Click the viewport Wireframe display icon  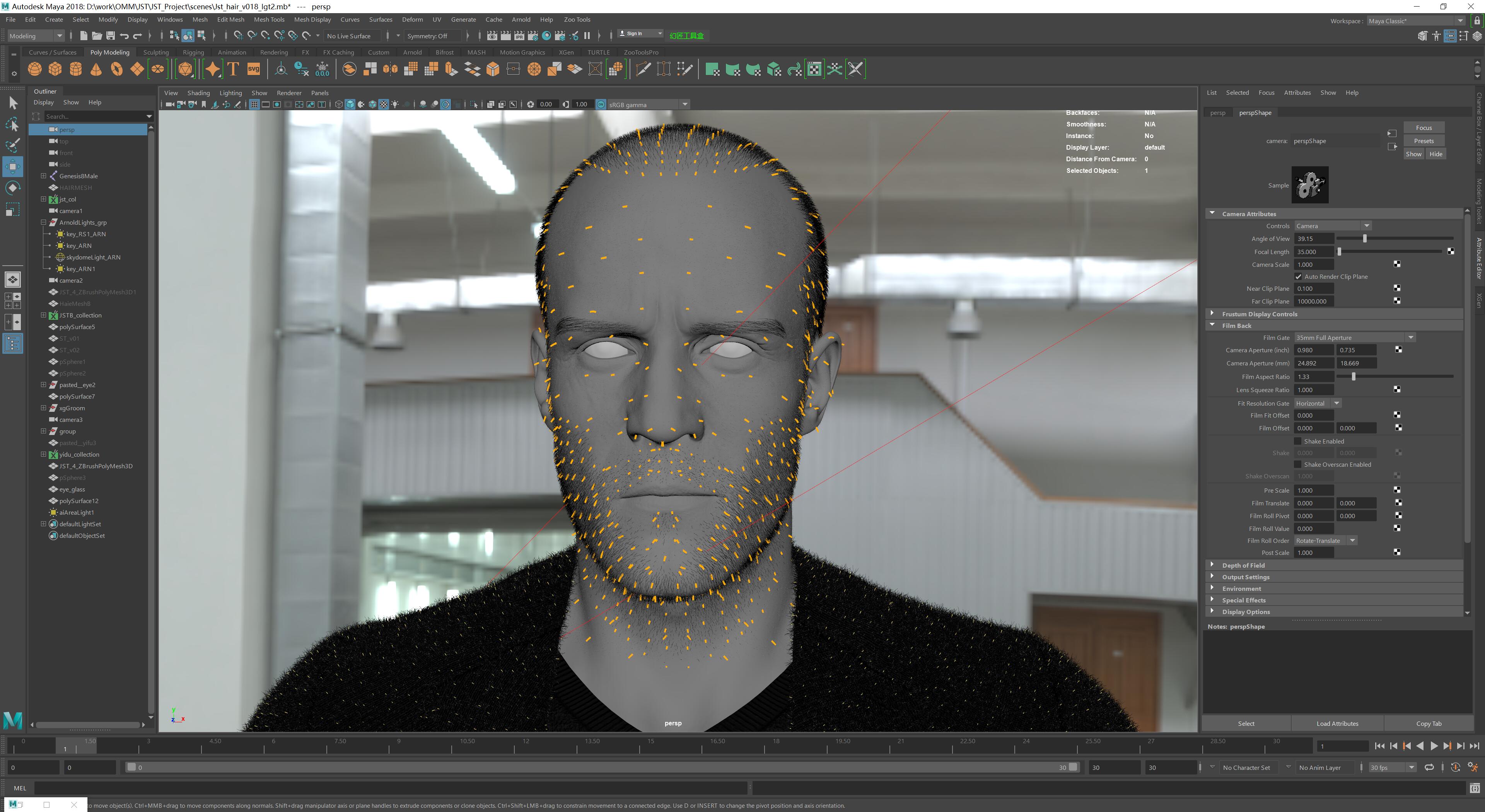point(339,104)
